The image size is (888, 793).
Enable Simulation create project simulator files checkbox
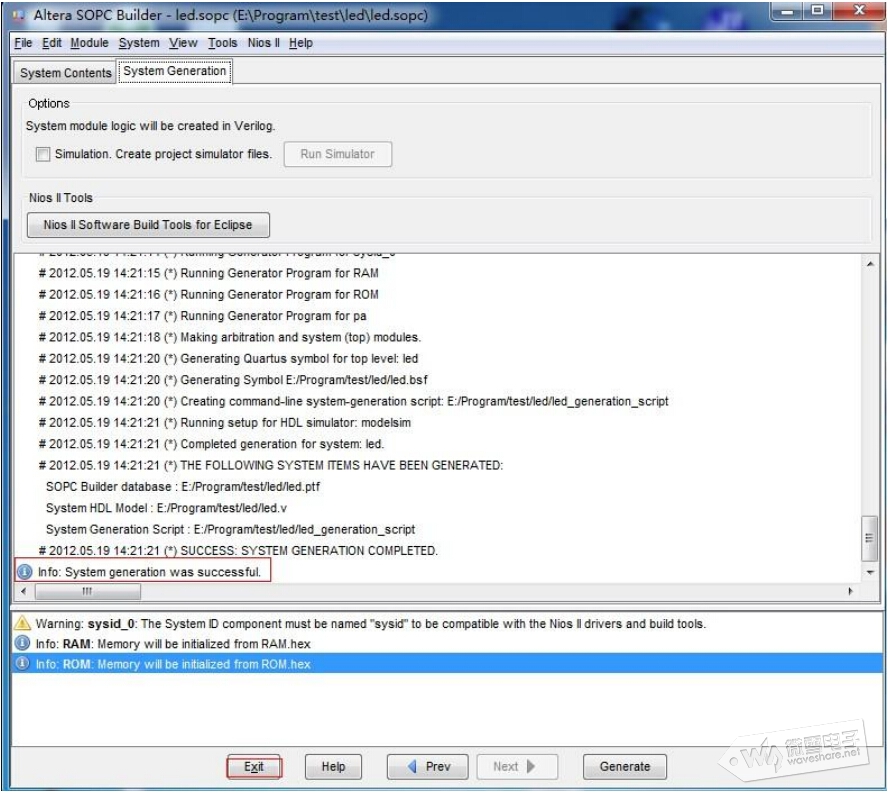click(x=42, y=154)
